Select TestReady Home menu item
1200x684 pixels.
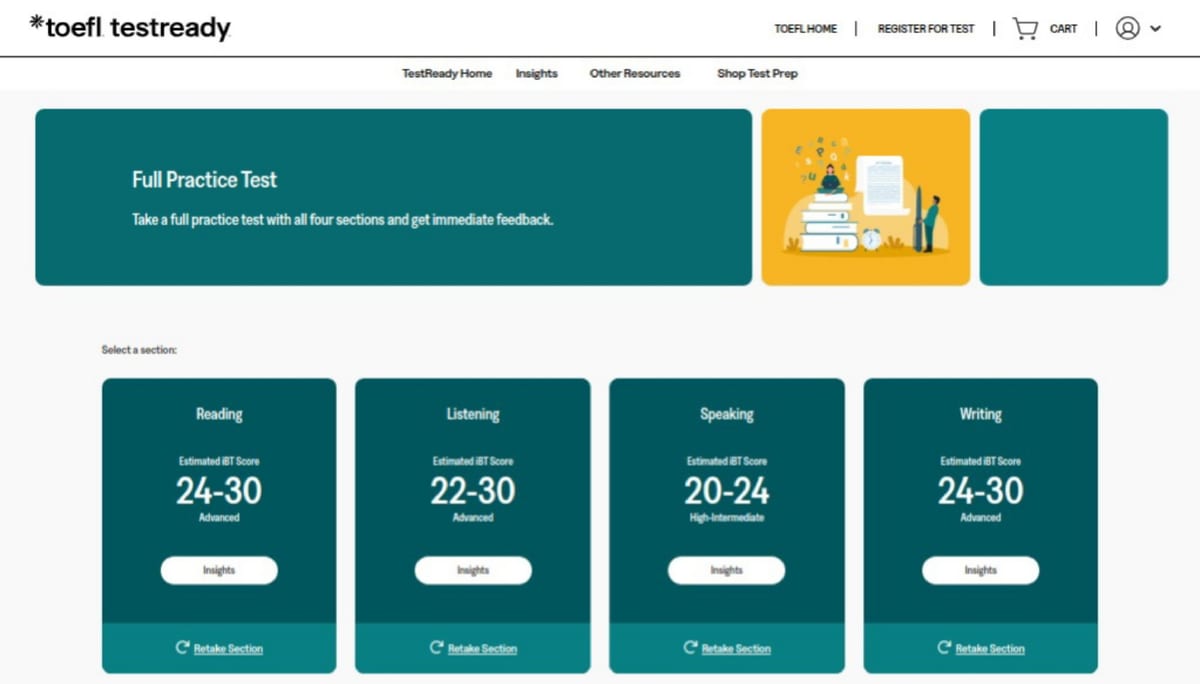coord(447,73)
